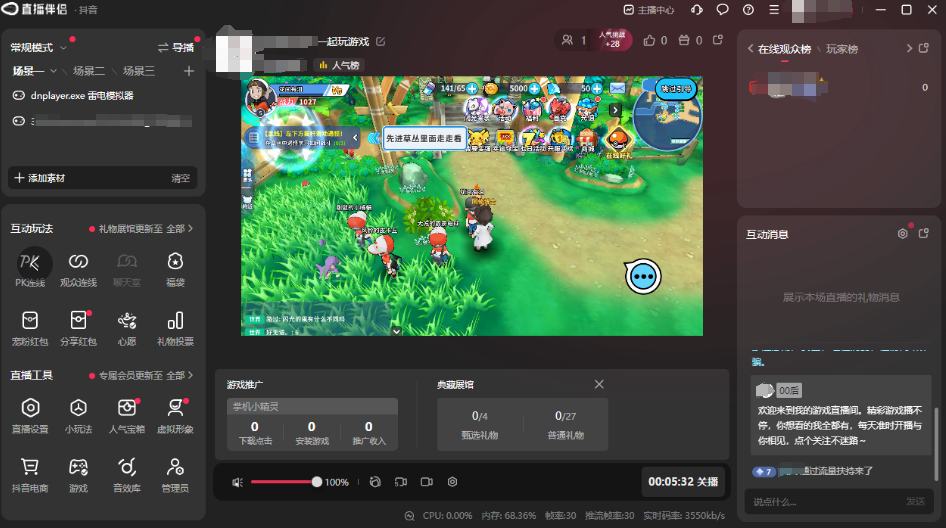The image size is (946, 528).
Task: Click the 说点什么 message input field
Action: tap(827, 501)
